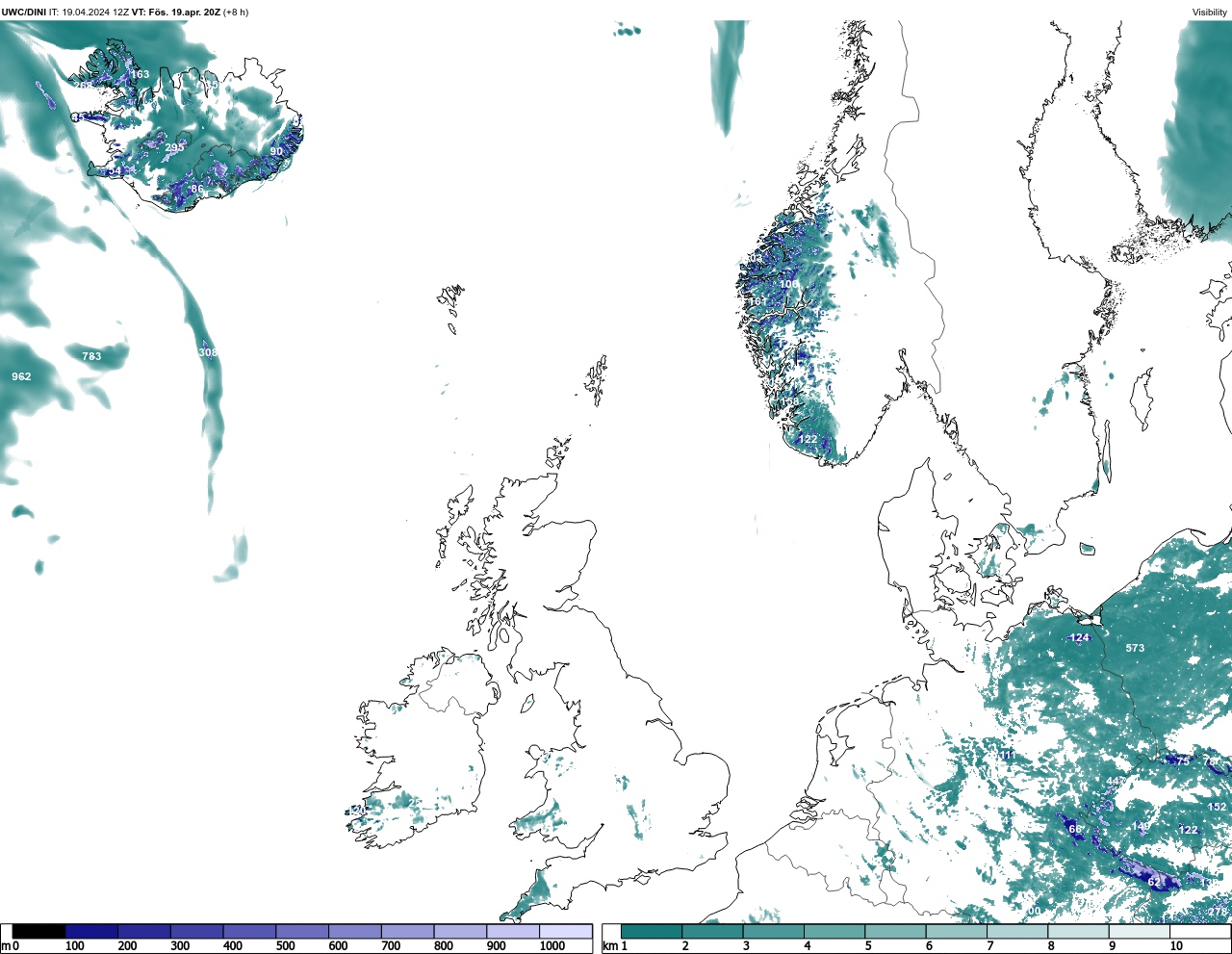This screenshot has width=1232, height=954.
Task: Click the '278' value label
Action: [x=1218, y=912]
